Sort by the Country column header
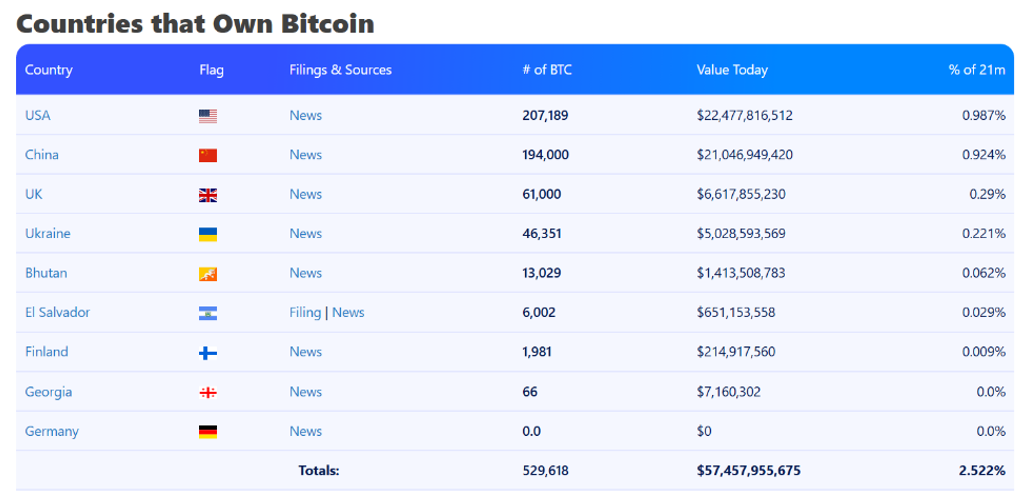The height and width of the screenshot is (500, 1027). coord(49,70)
